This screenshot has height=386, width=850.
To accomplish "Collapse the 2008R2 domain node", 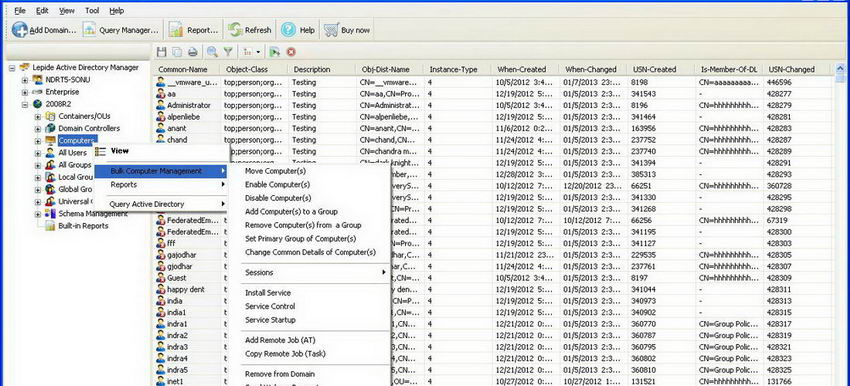I will 25,104.
